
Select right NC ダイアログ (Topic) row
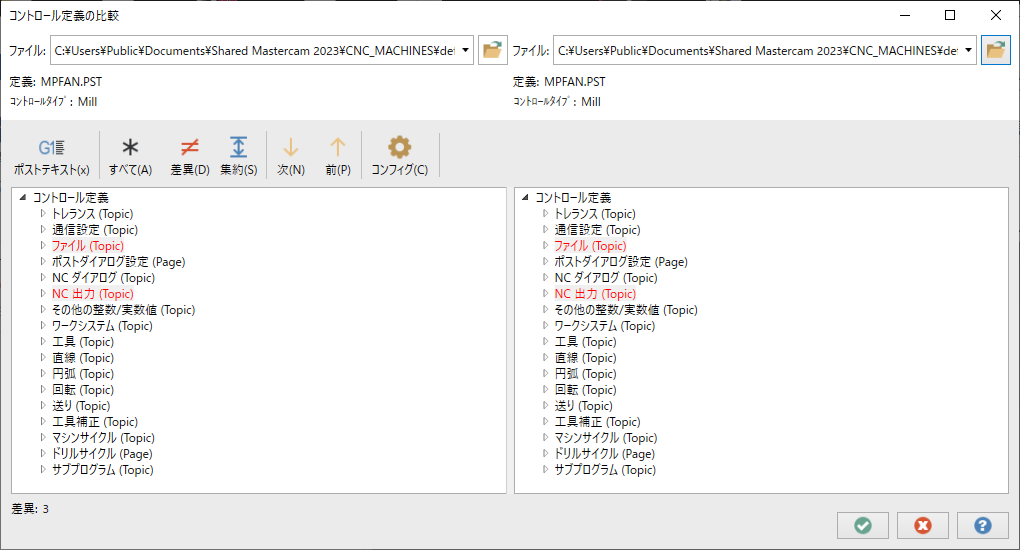pyautogui.click(x=606, y=278)
